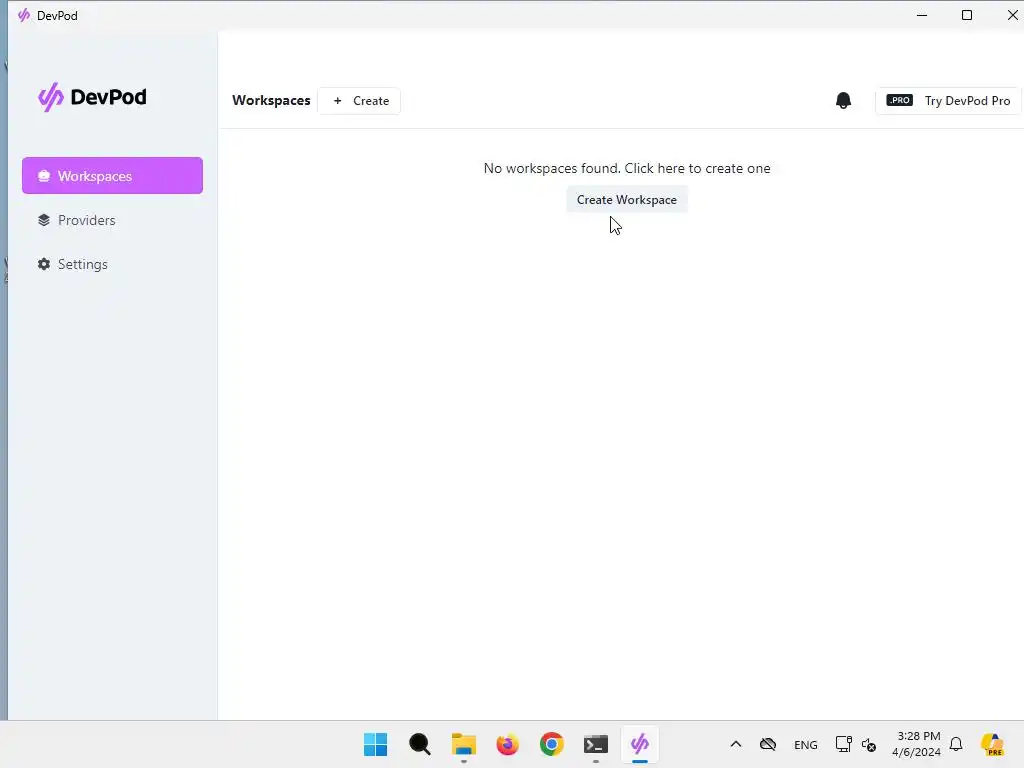The image size is (1024, 768).
Task: Open Windows Search from taskbar
Action: pos(419,744)
